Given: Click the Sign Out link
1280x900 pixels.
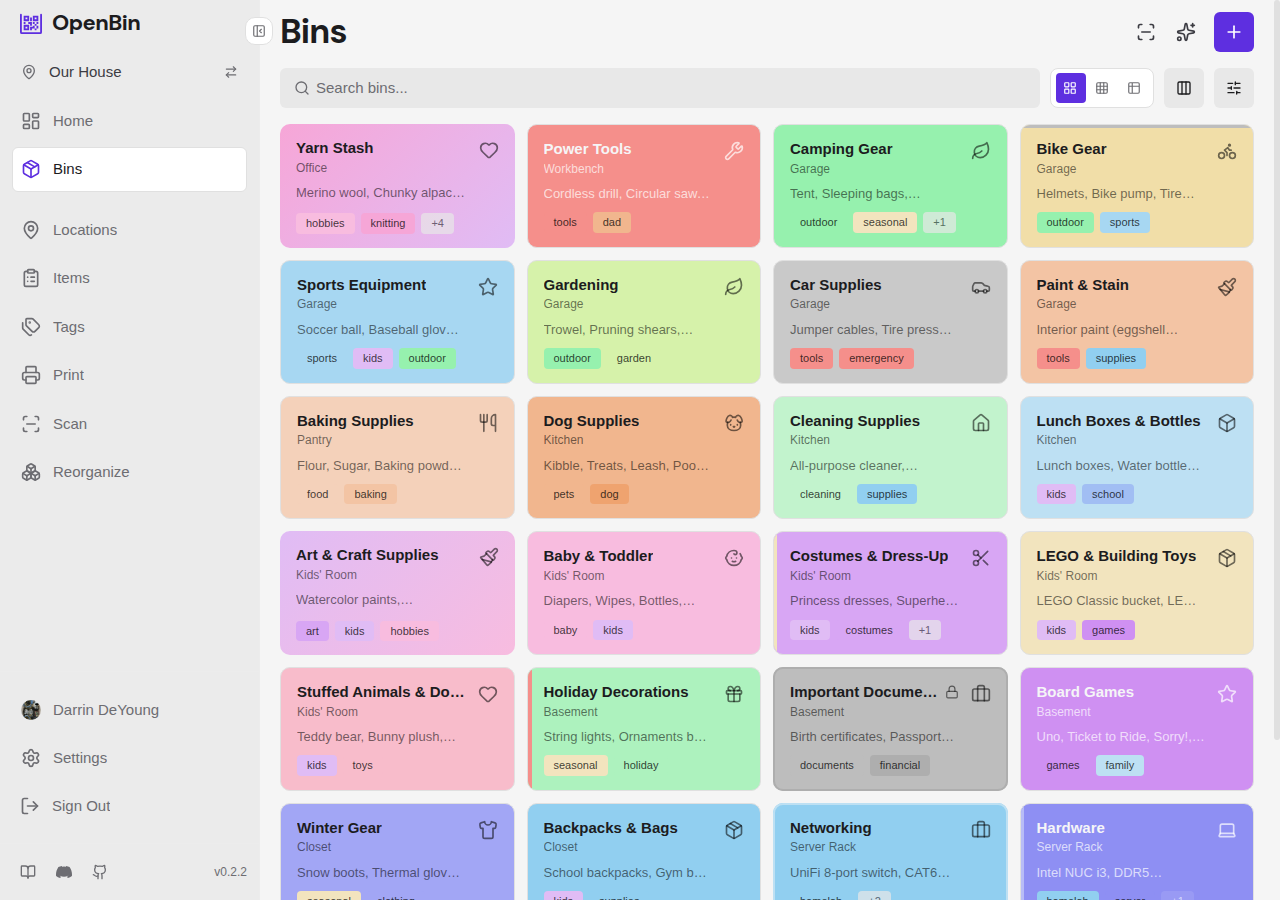Looking at the screenshot, I should 81,806.
